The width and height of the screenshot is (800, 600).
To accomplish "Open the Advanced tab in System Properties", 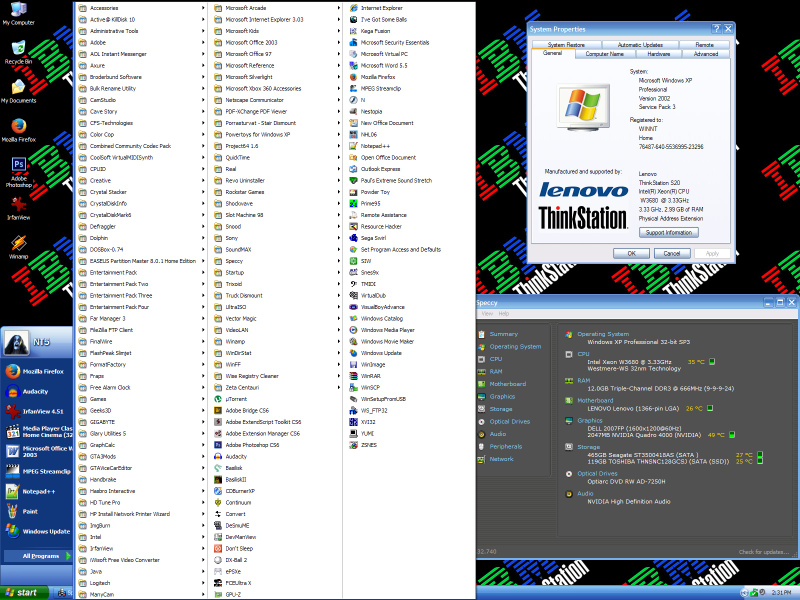I will pos(706,54).
